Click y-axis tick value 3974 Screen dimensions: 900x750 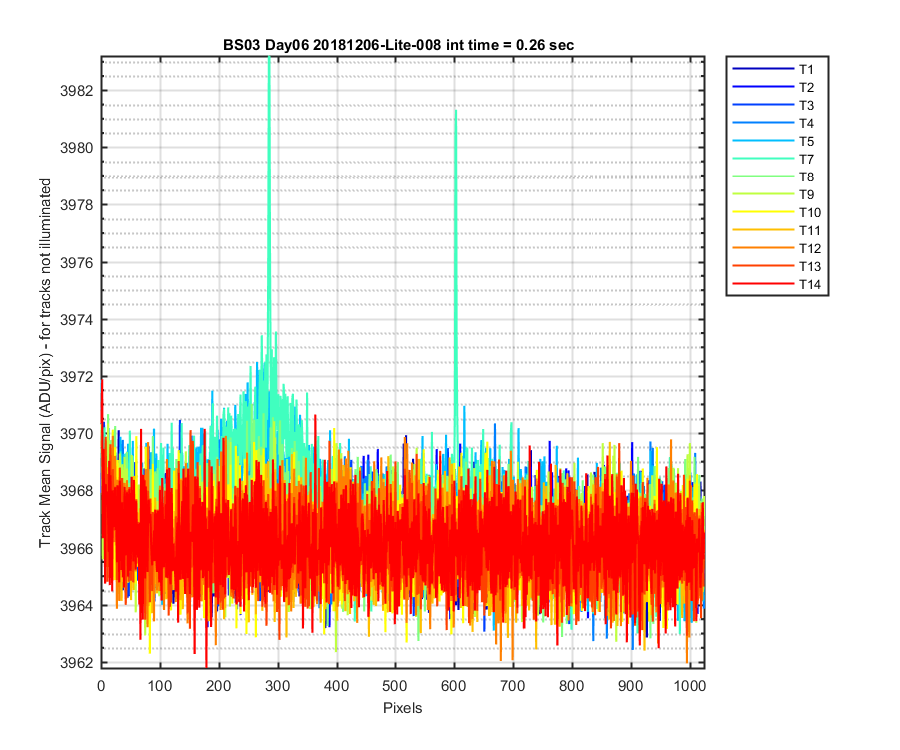pyautogui.click(x=76, y=320)
